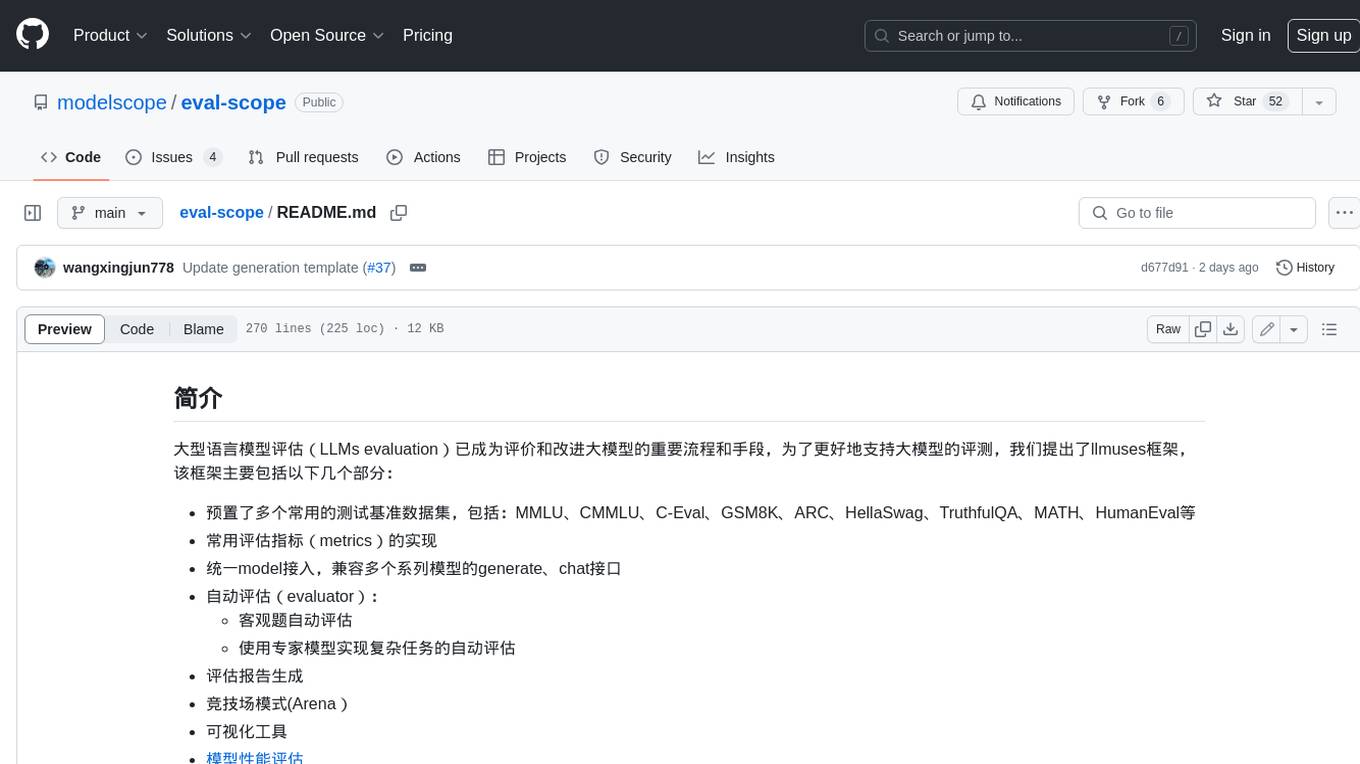Copy raw file contents
The image size is (1360, 764).
pos(1203,329)
